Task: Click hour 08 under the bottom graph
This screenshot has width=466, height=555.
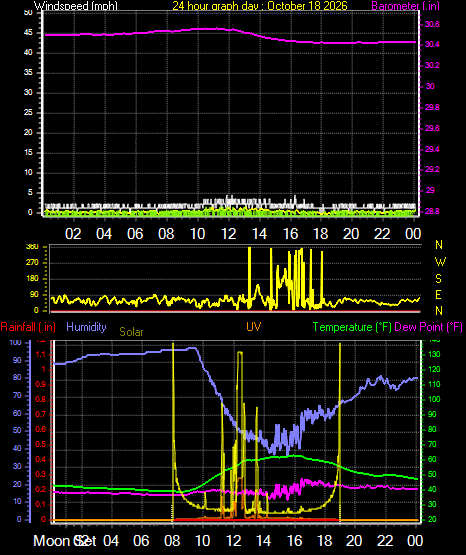Action: pos(172,541)
